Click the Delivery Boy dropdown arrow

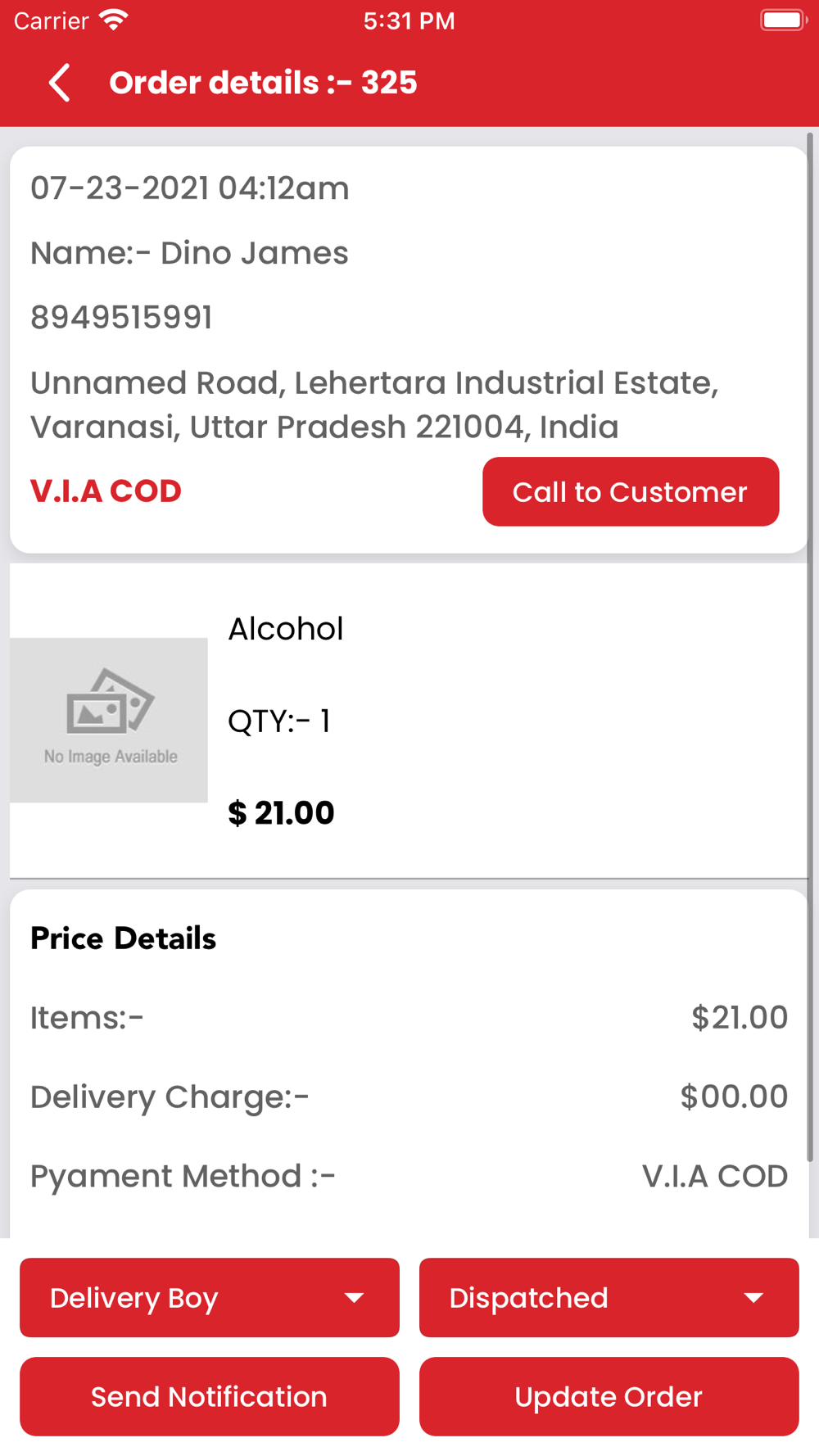[x=354, y=1298]
